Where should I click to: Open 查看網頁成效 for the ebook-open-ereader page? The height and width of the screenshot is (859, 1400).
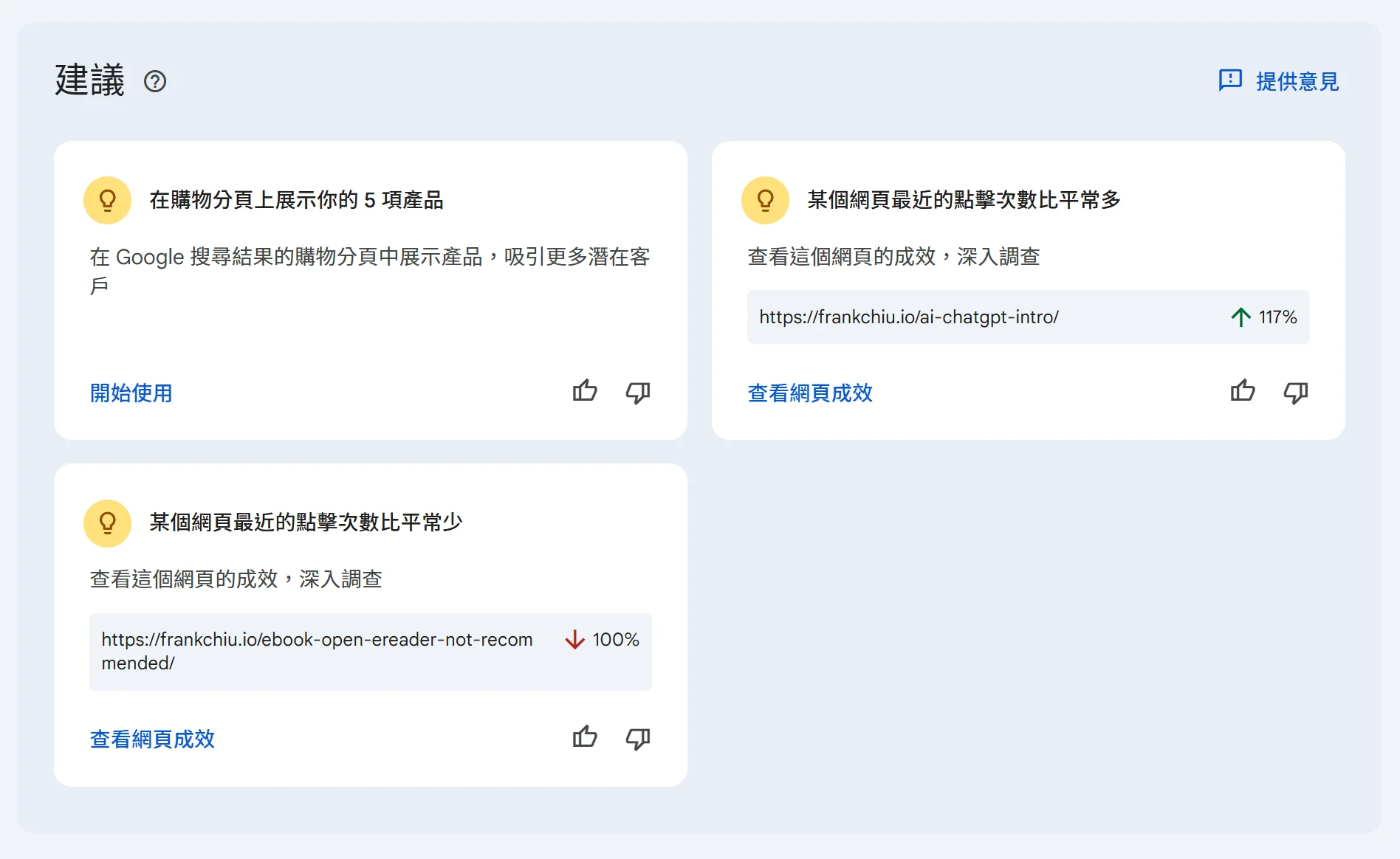tap(152, 739)
